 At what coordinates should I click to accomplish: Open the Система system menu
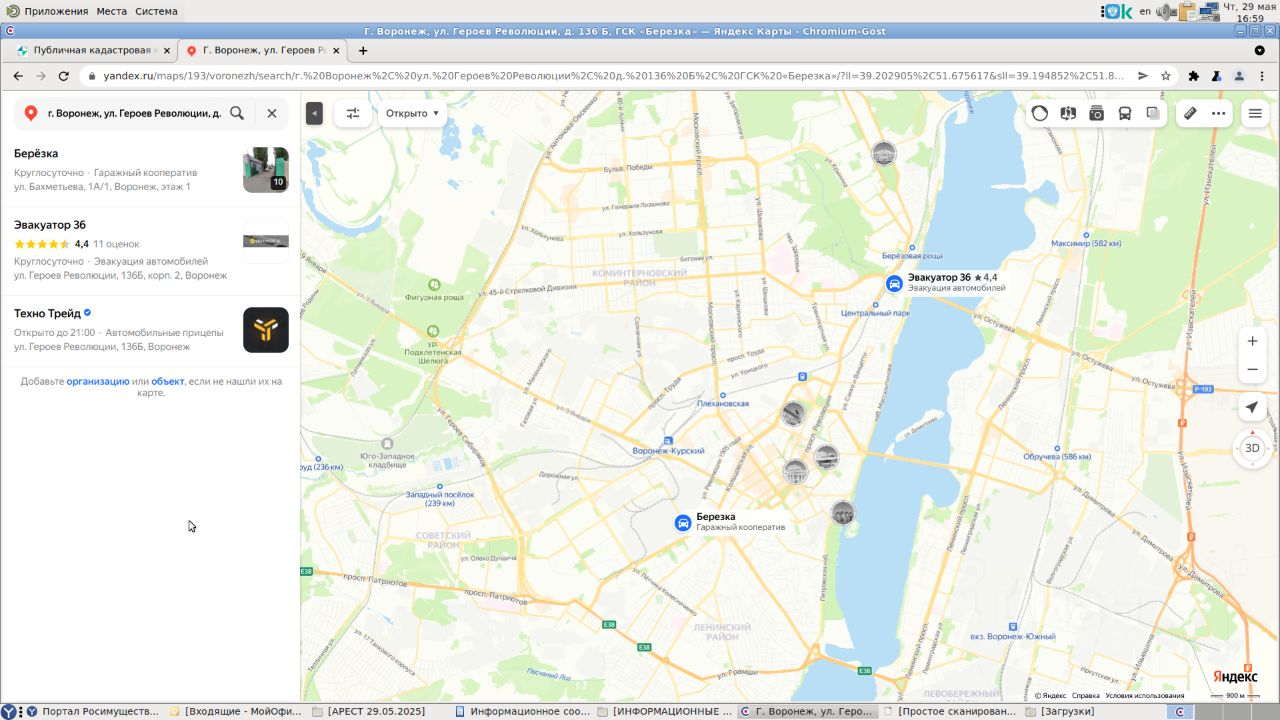(x=157, y=11)
